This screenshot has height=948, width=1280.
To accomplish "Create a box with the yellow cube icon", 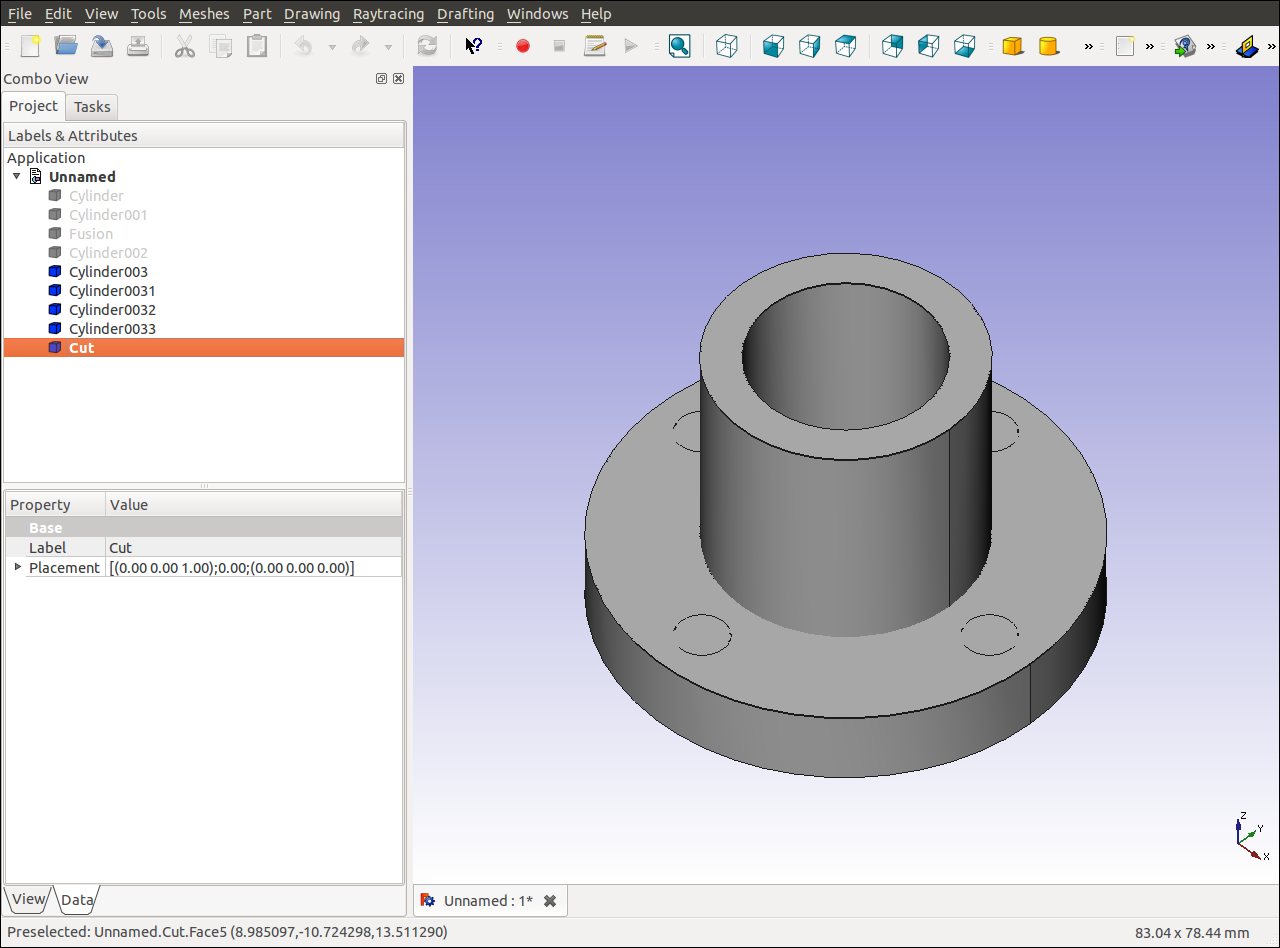I will pyautogui.click(x=1013, y=46).
